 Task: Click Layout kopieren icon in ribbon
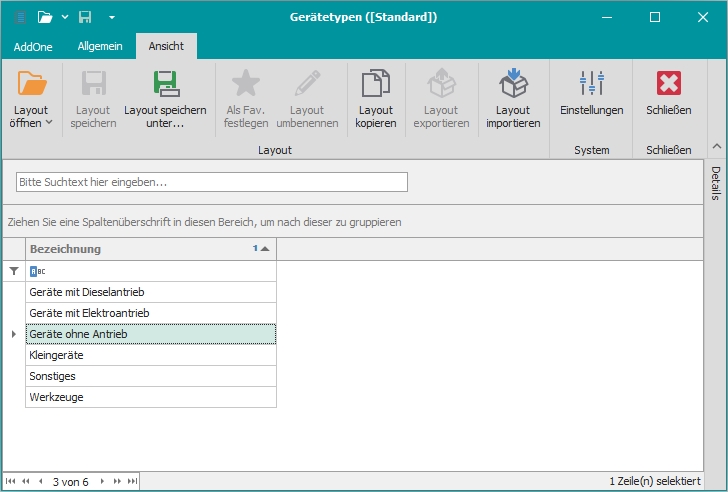tap(375, 84)
